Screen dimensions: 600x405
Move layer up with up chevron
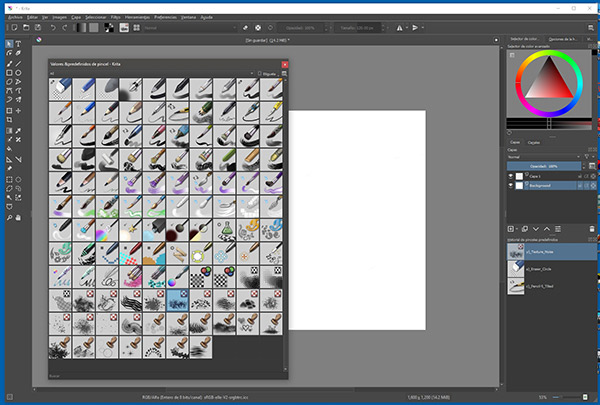[547, 229]
